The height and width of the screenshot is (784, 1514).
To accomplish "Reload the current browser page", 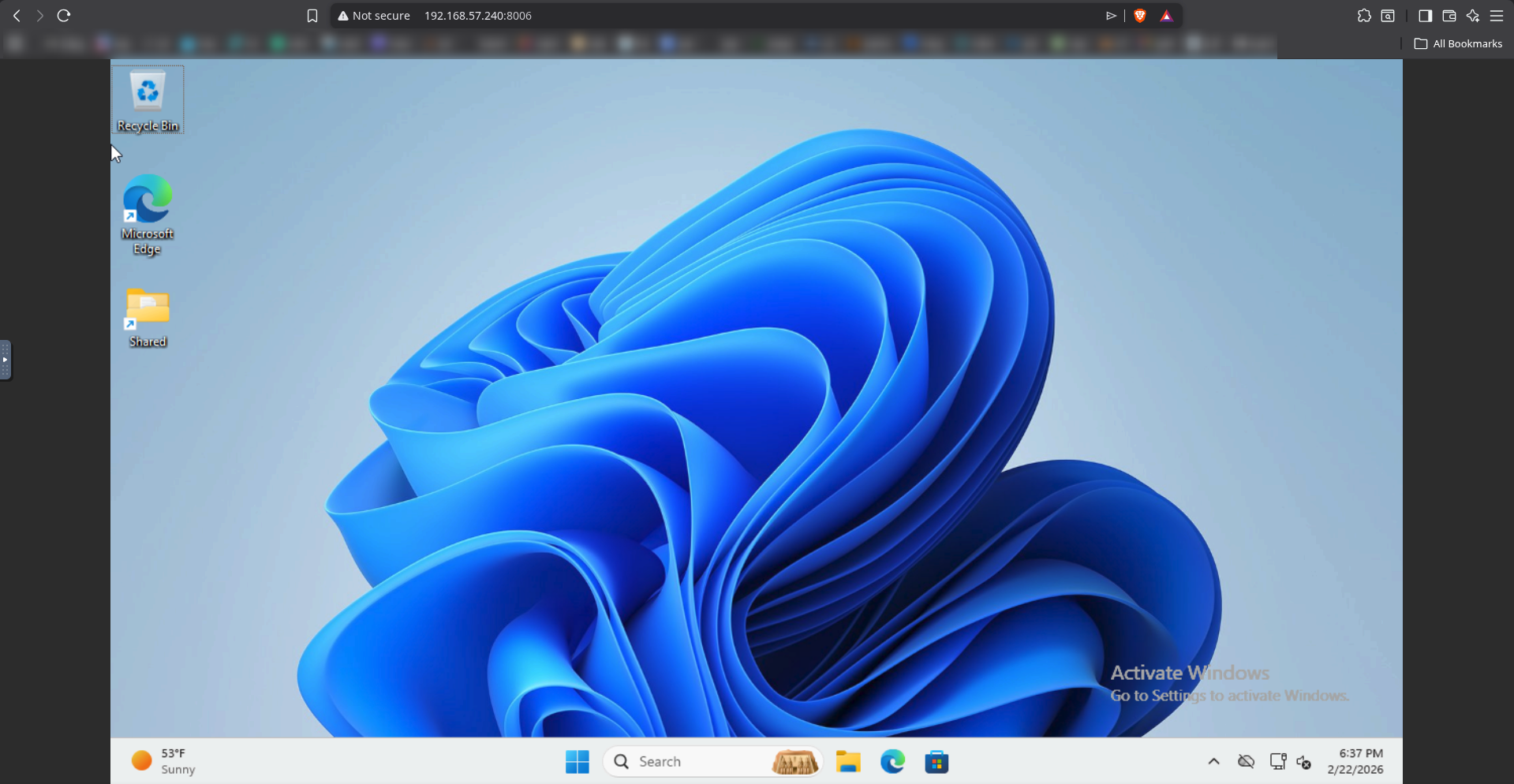I will tap(64, 16).
